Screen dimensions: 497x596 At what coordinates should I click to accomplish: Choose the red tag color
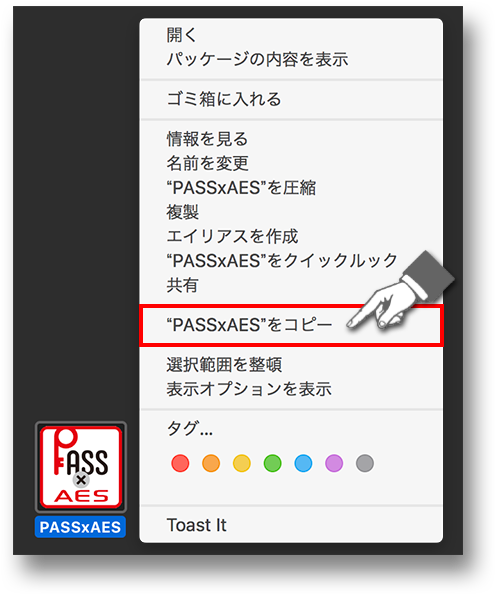(x=180, y=463)
